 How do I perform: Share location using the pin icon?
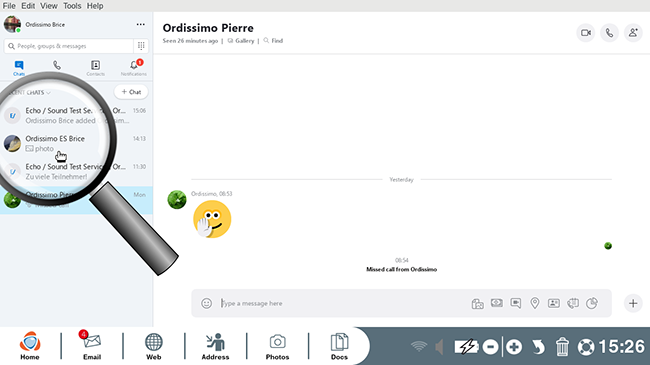(x=535, y=303)
